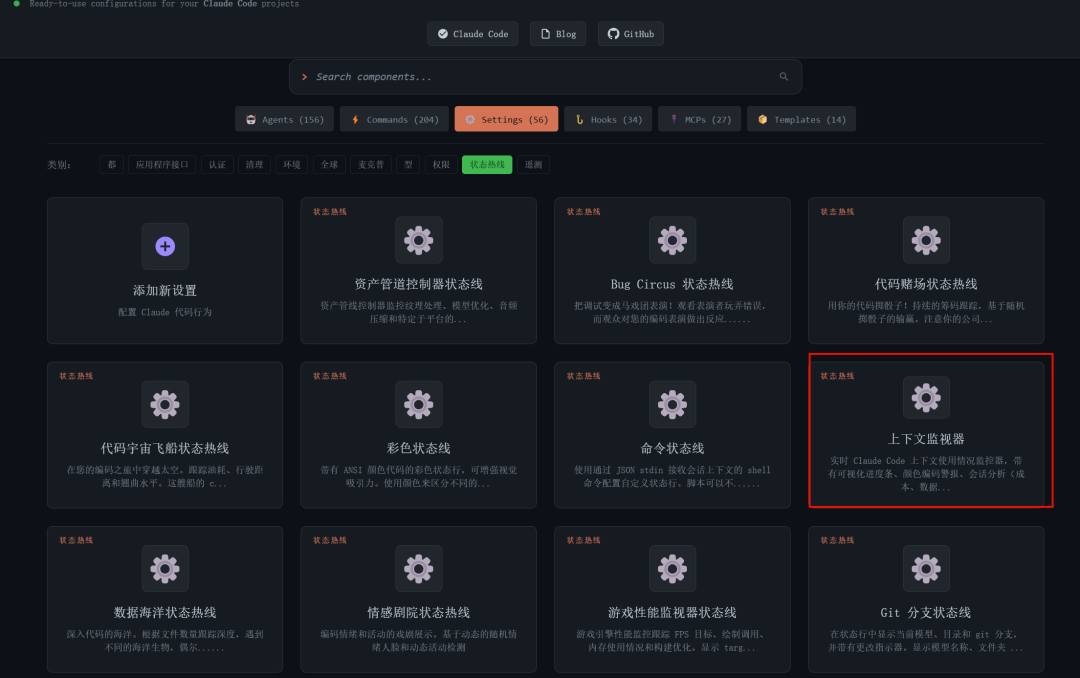Click the Agents robot icon
The width and height of the screenshot is (1080, 678).
tap(251, 119)
